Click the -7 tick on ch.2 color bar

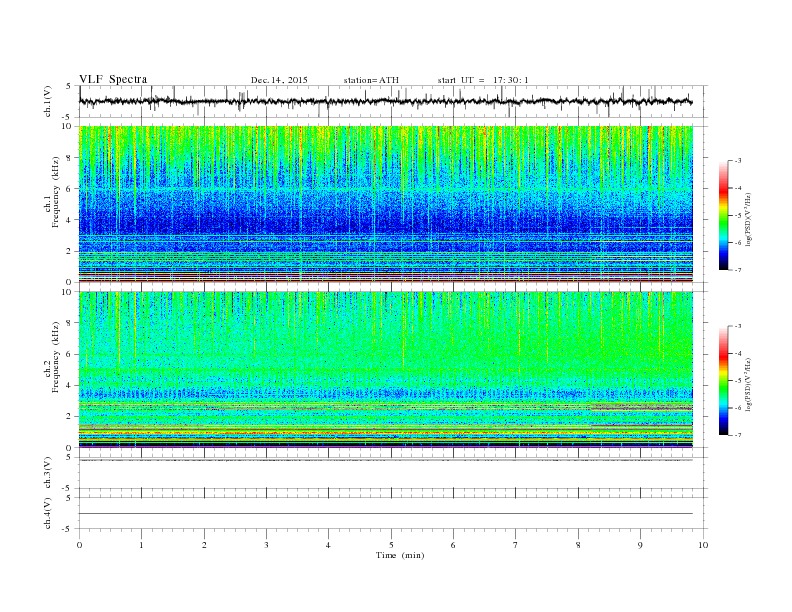click(738, 435)
